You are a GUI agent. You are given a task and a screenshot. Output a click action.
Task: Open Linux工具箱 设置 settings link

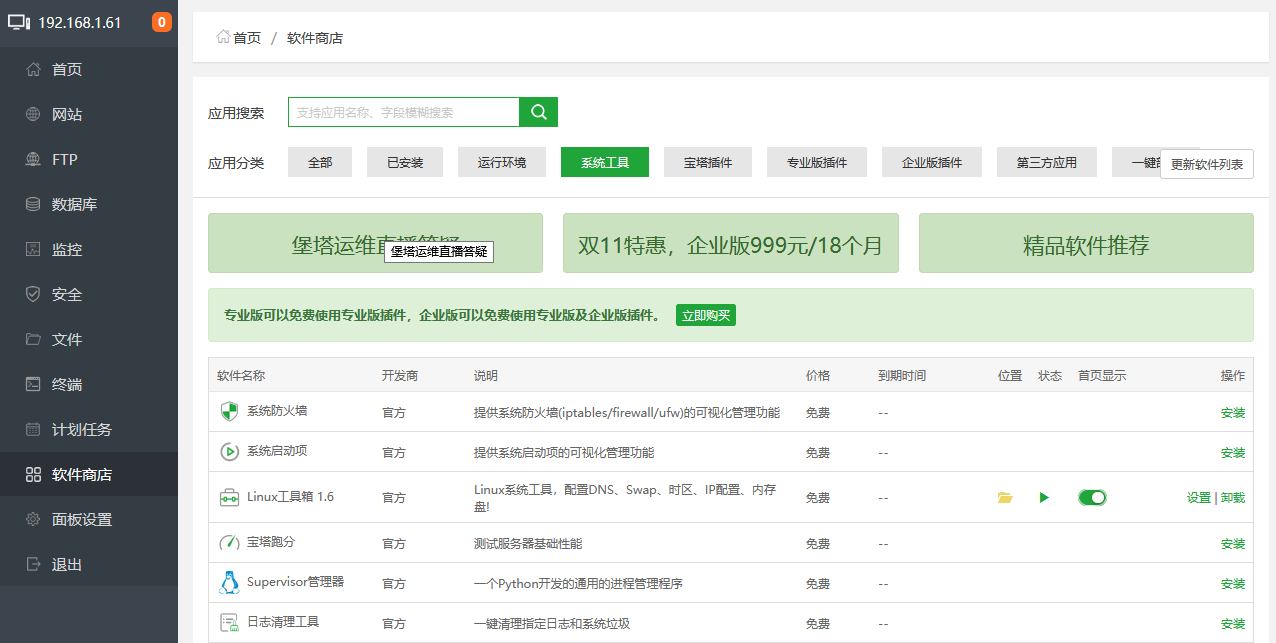1198,497
